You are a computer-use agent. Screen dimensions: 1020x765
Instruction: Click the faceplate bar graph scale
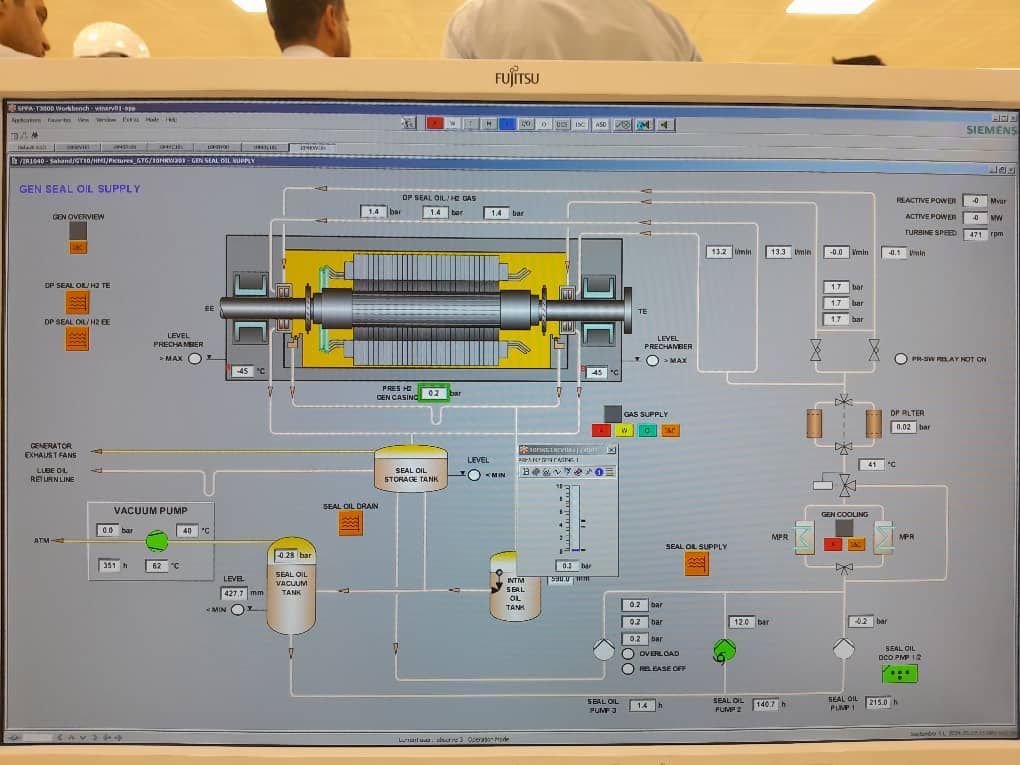coord(571,518)
